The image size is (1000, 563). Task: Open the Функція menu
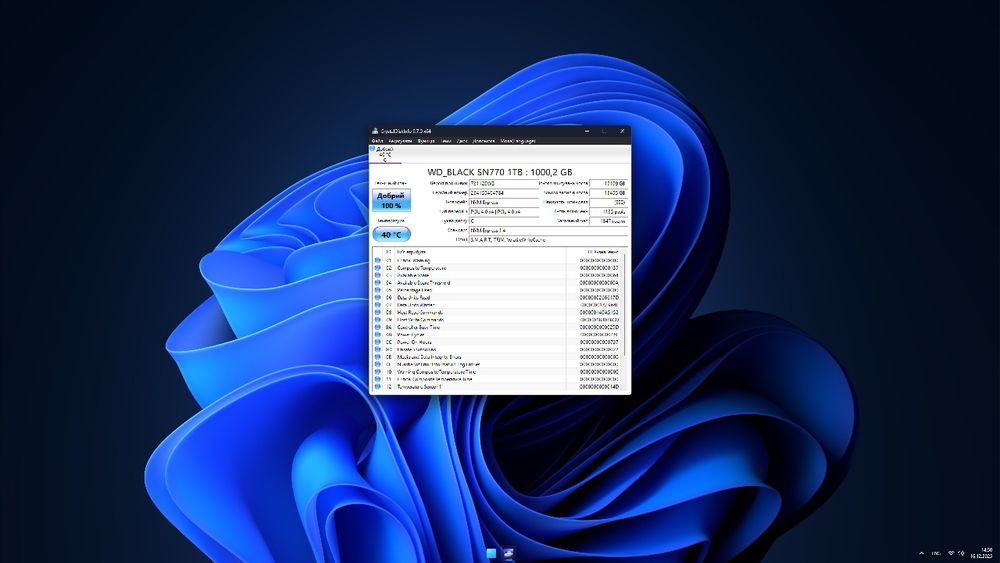point(426,141)
